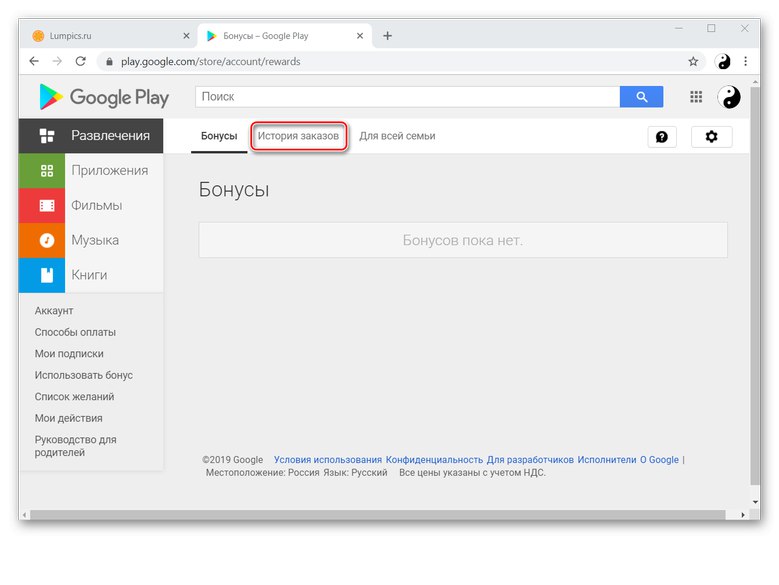Image resolution: width=779 pixels, height=585 pixels.
Task: Open Способы оплаты link
Action: (75, 332)
